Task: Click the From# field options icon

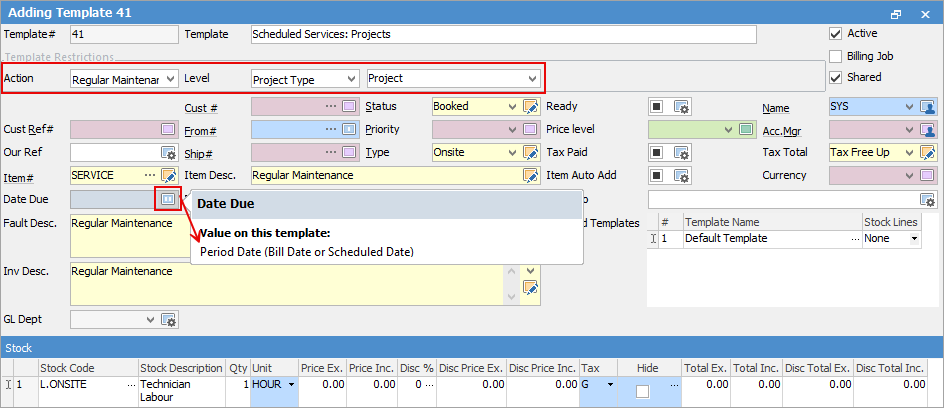Action: 349,129
